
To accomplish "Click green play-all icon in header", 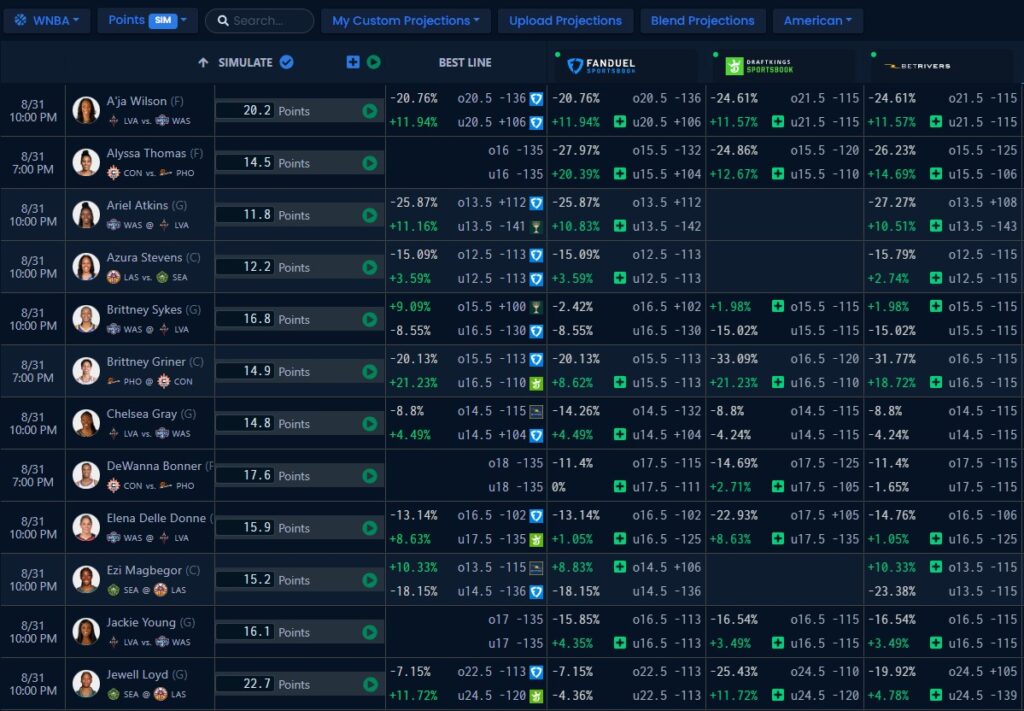I will pos(374,62).
